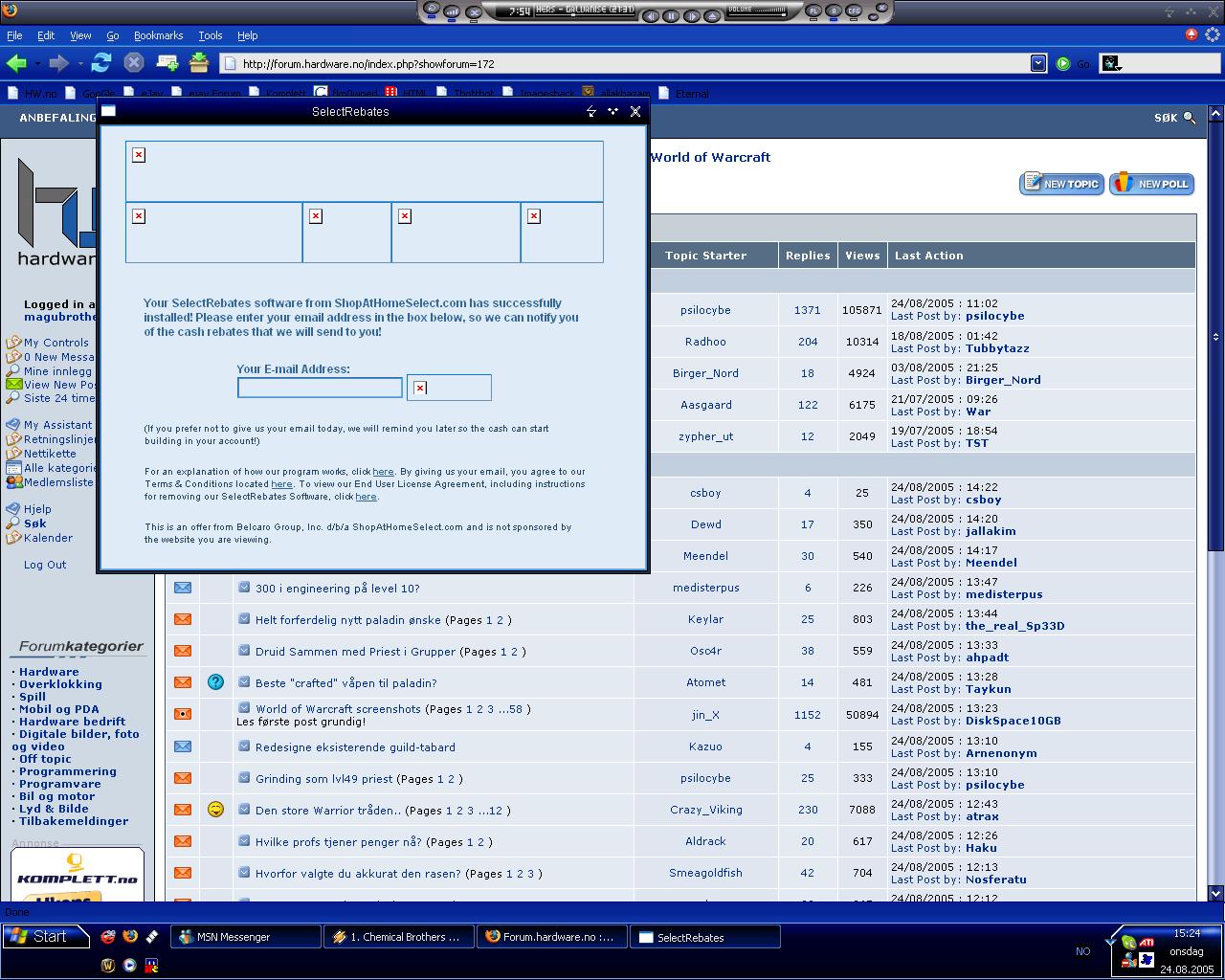Click the NEW TOPIC button
The height and width of the screenshot is (980, 1225).
click(x=1061, y=184)
